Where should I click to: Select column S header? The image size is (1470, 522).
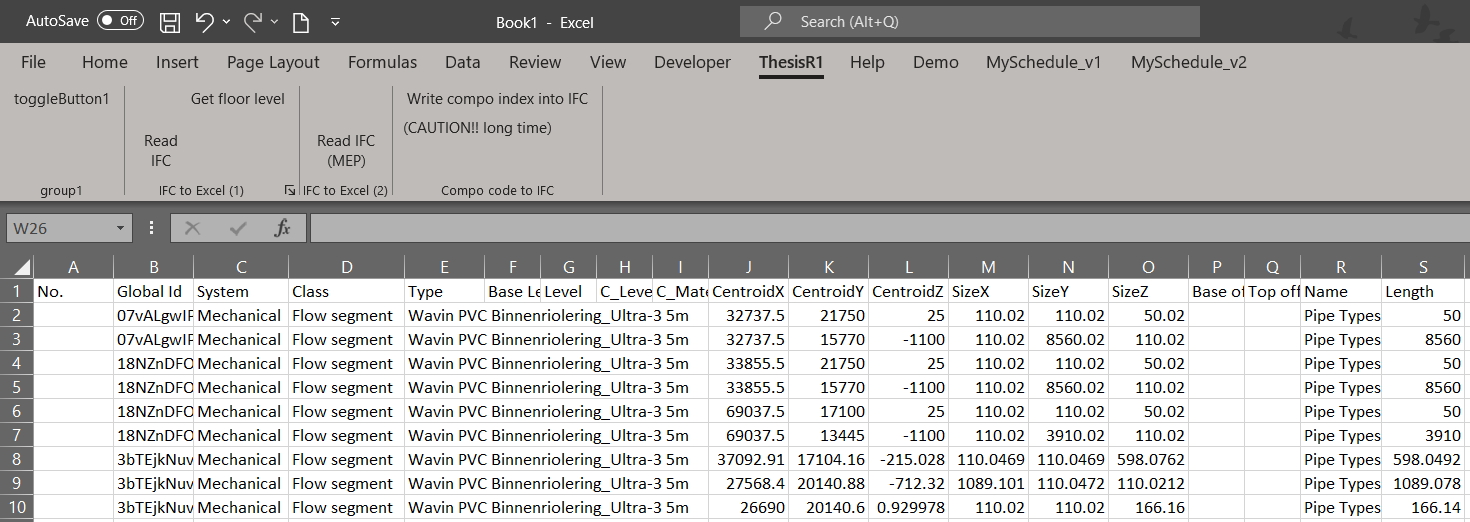click(1422, 267)
